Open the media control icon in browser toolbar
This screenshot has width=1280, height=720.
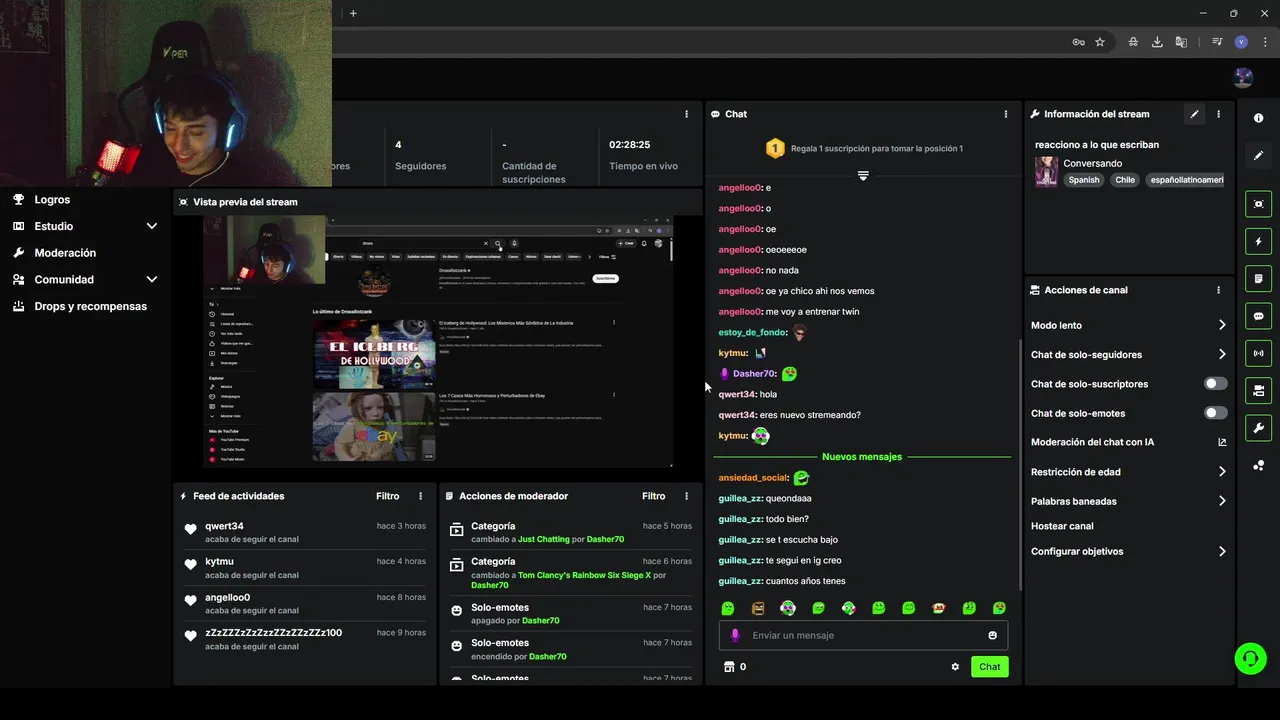click(1217, 42)
